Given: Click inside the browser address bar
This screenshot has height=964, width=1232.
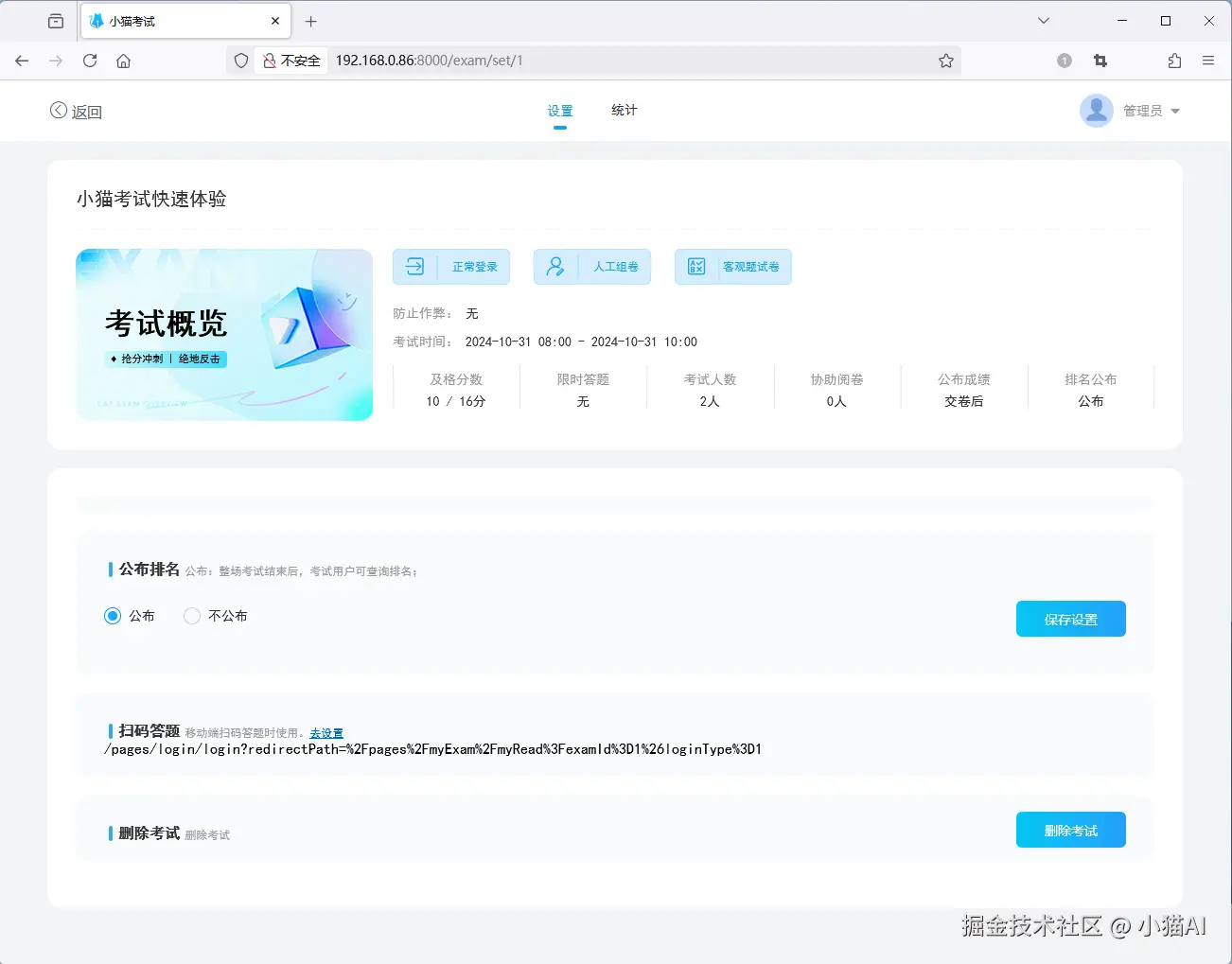Looking at the screenshot, I should [568, 61].
